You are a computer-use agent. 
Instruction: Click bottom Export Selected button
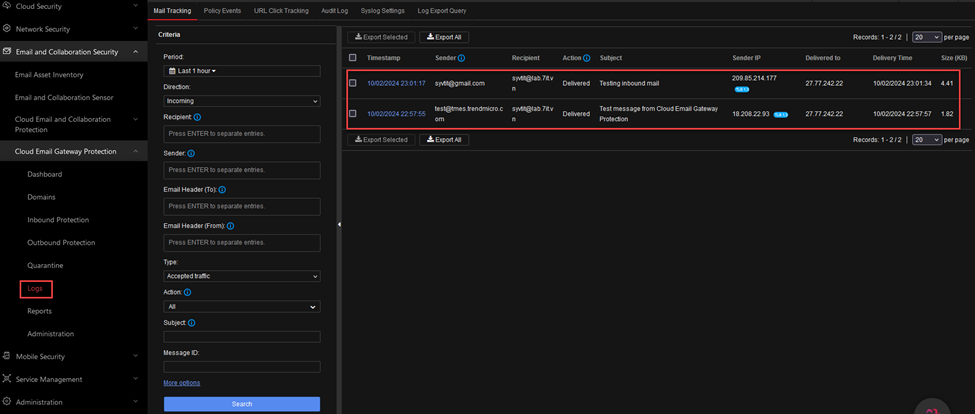click(x=381, y=140)
